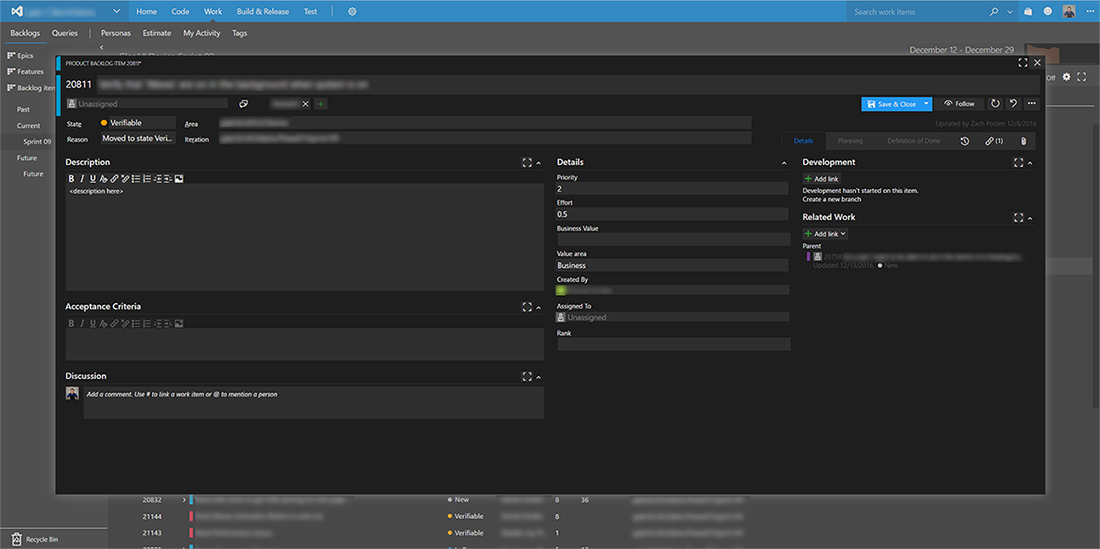Open Add link dropdown under Related Work
1100x549 pixels.
click(x=825, y=233)
